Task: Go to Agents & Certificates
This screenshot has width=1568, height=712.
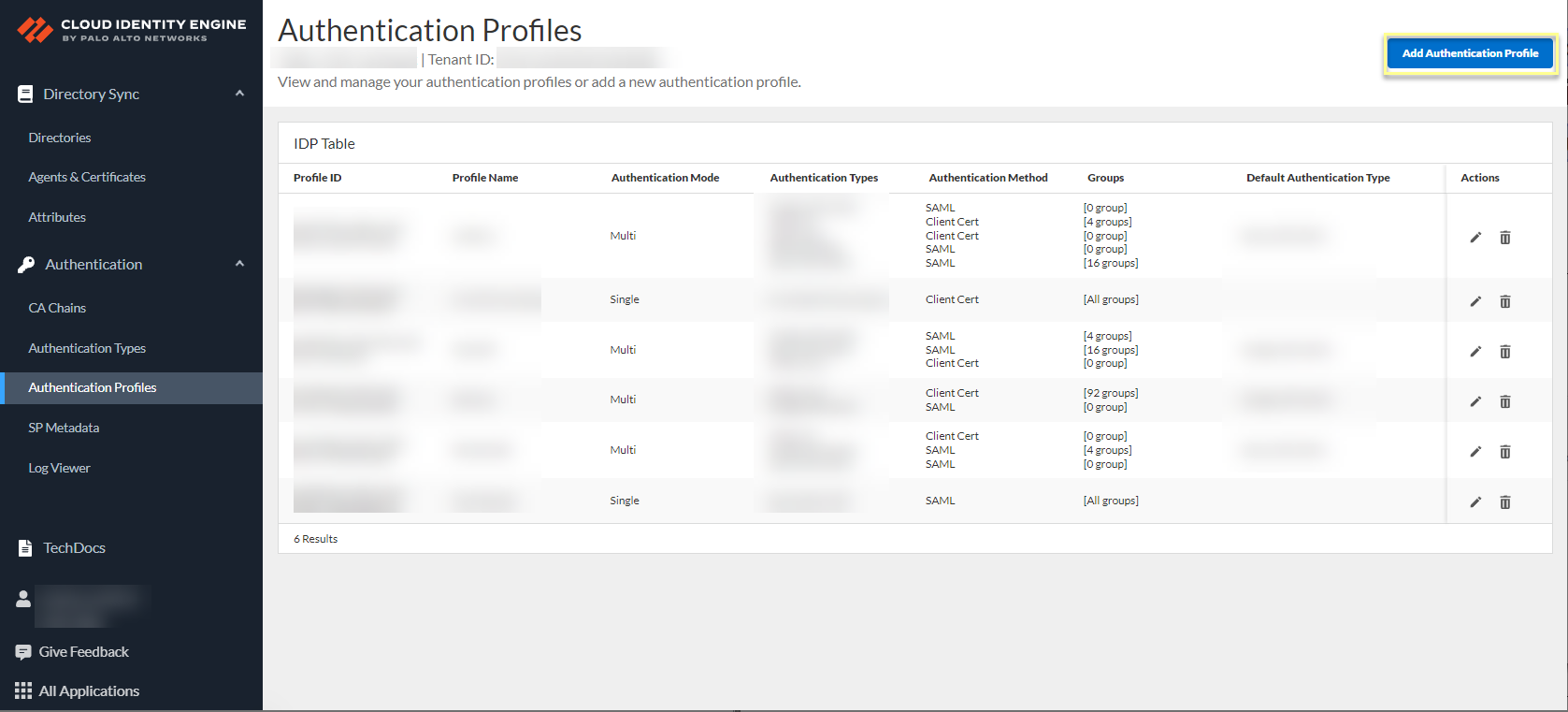Action: tap(87, 177)
